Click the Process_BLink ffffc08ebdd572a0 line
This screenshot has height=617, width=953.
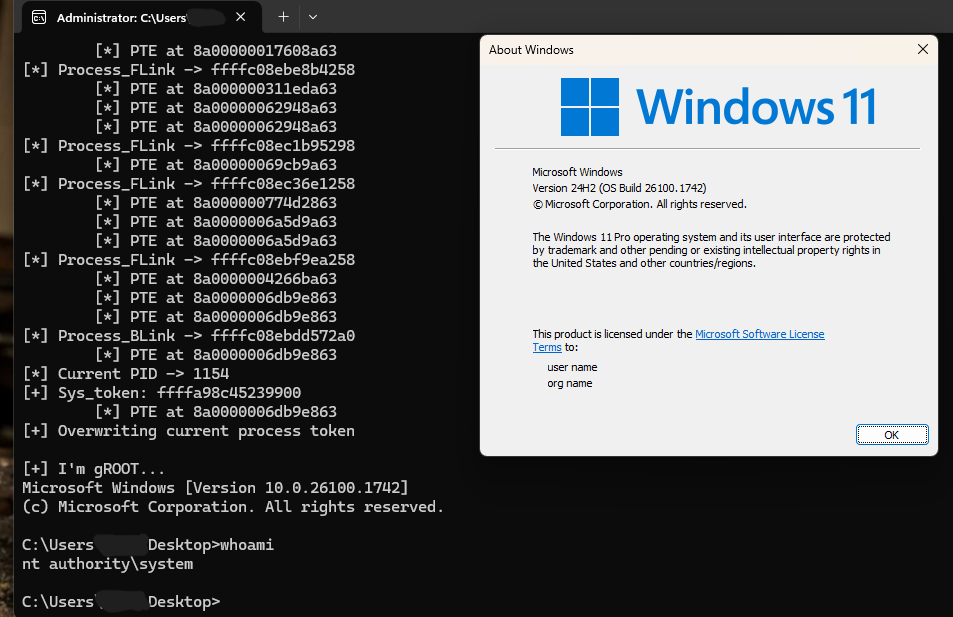188,336
